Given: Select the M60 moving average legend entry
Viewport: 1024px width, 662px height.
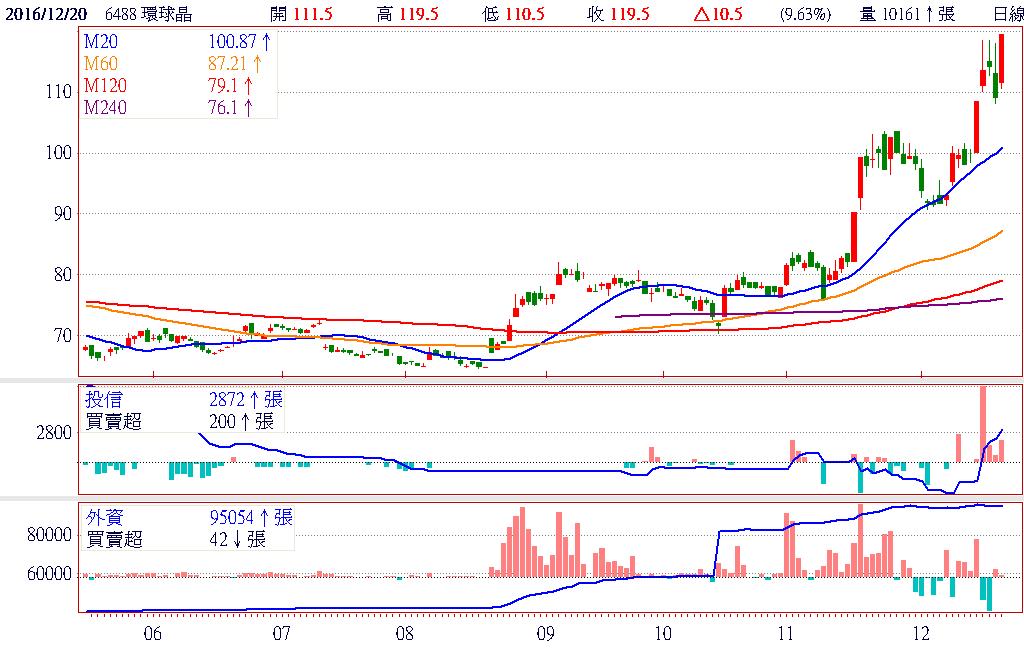Looking at the screenshot, I should 102,63.
